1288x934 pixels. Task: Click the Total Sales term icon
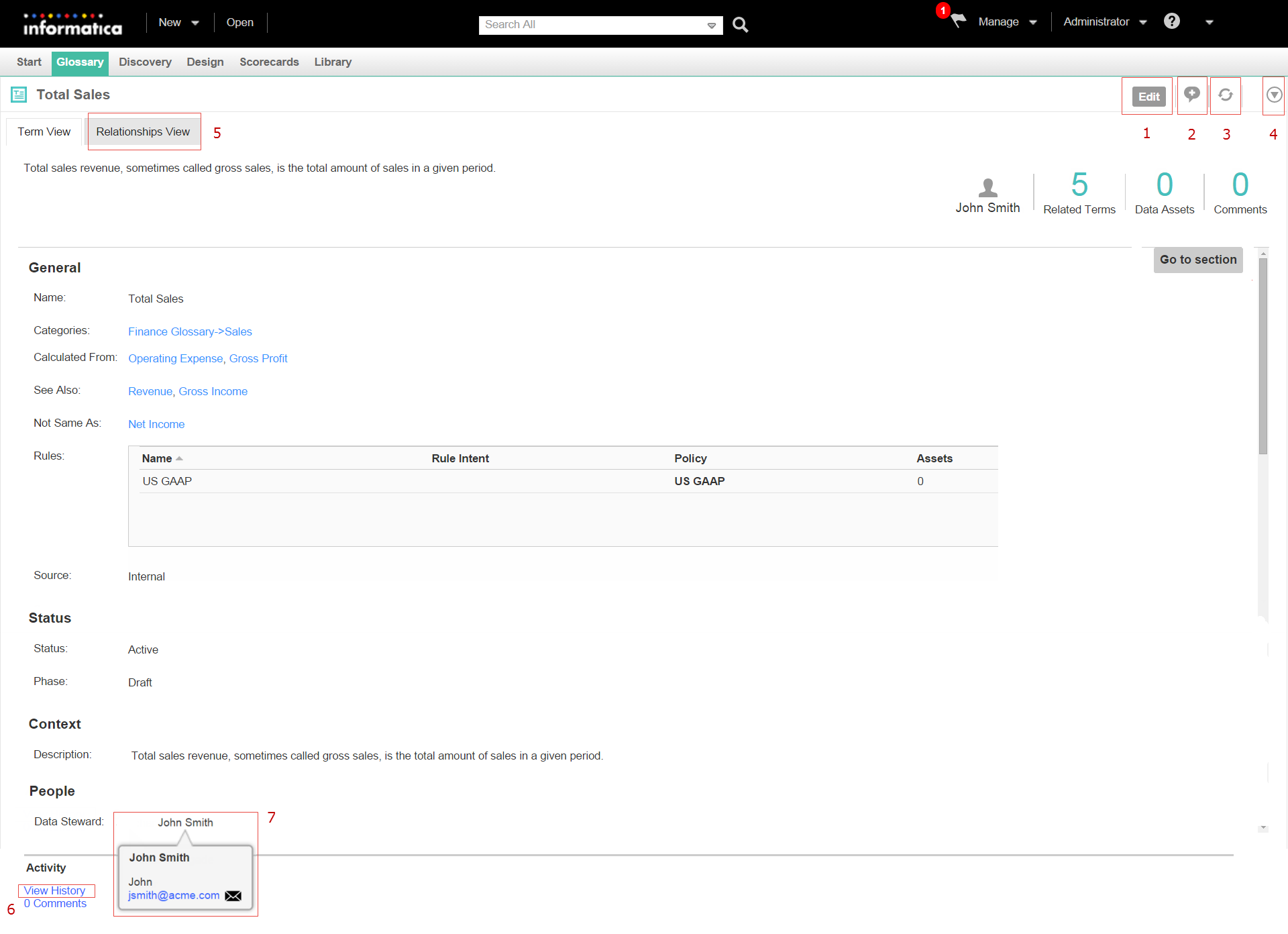click(19, 95)
